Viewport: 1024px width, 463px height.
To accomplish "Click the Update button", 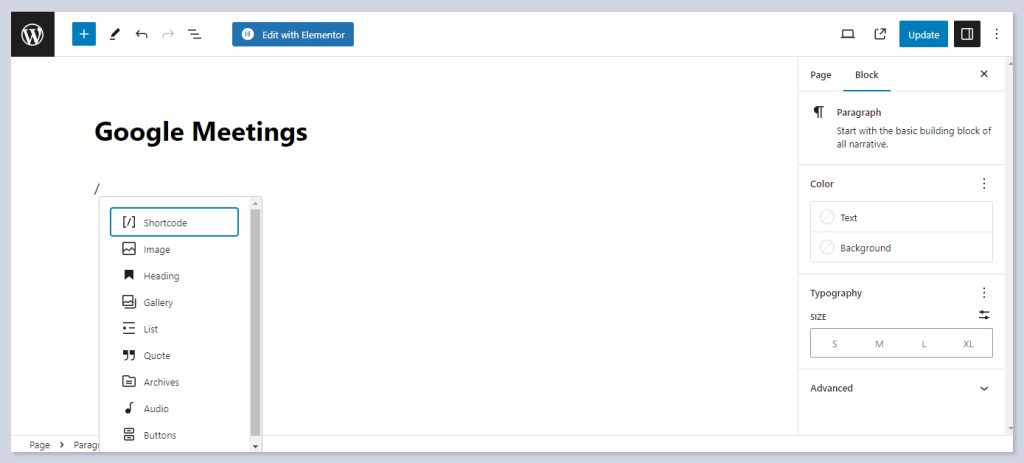I will point(923,34).
